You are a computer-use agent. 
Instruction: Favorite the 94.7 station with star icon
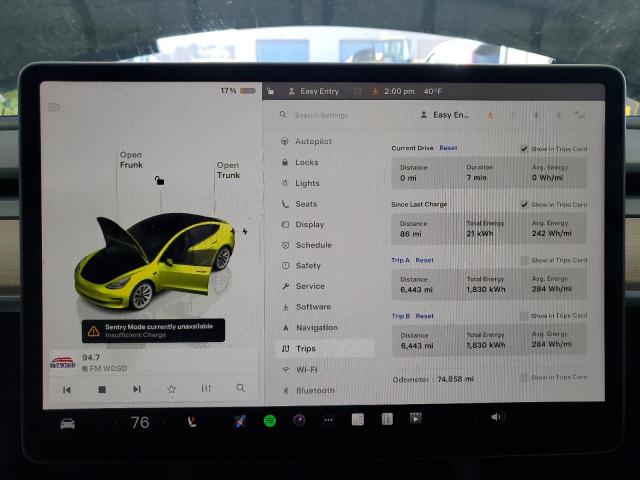[x=171, y=389]
